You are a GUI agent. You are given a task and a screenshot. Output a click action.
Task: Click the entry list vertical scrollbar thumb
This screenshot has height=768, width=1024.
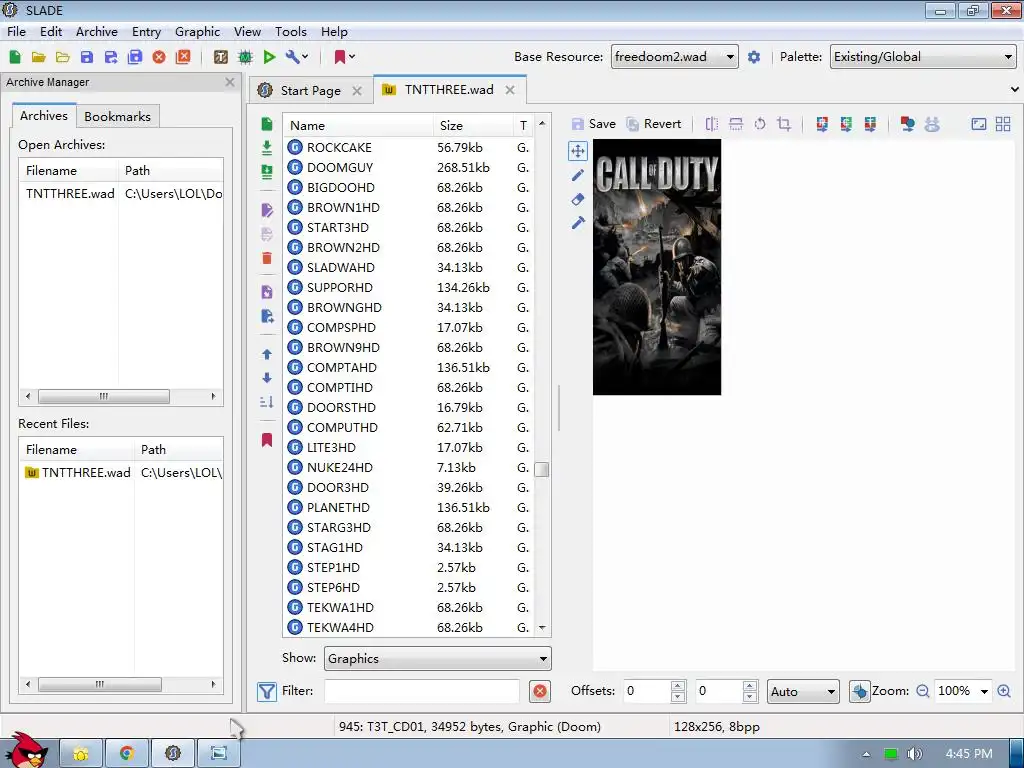tap(541, 470)
